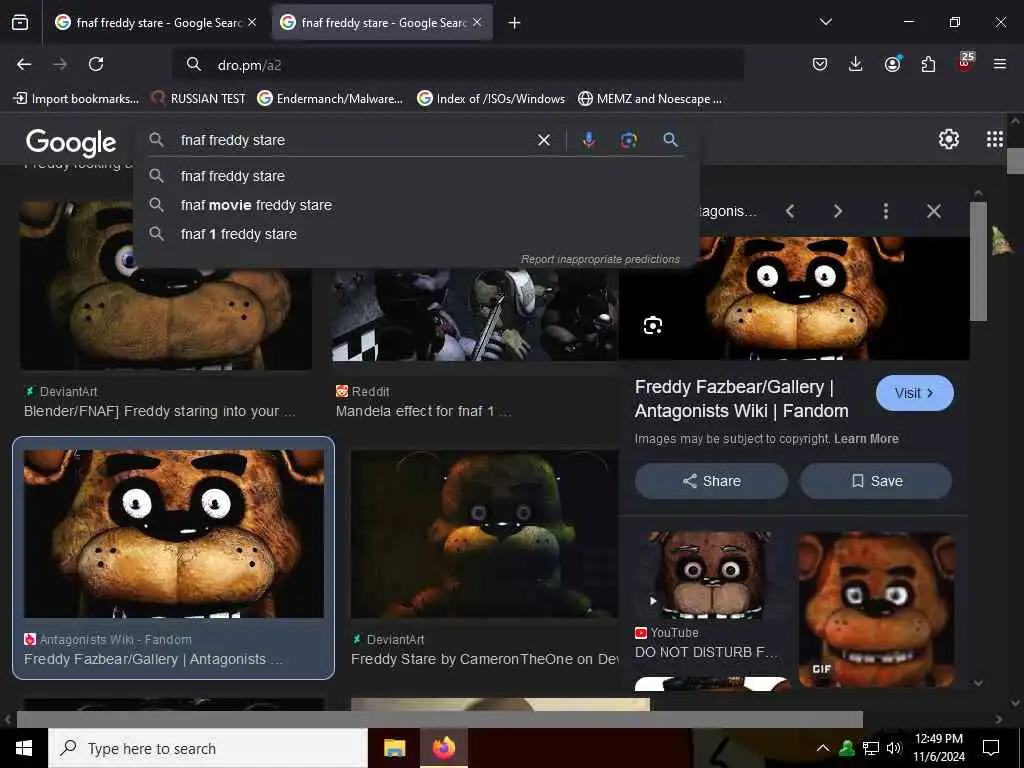
Task: Click the Visit button
Action: coord(914,393)
